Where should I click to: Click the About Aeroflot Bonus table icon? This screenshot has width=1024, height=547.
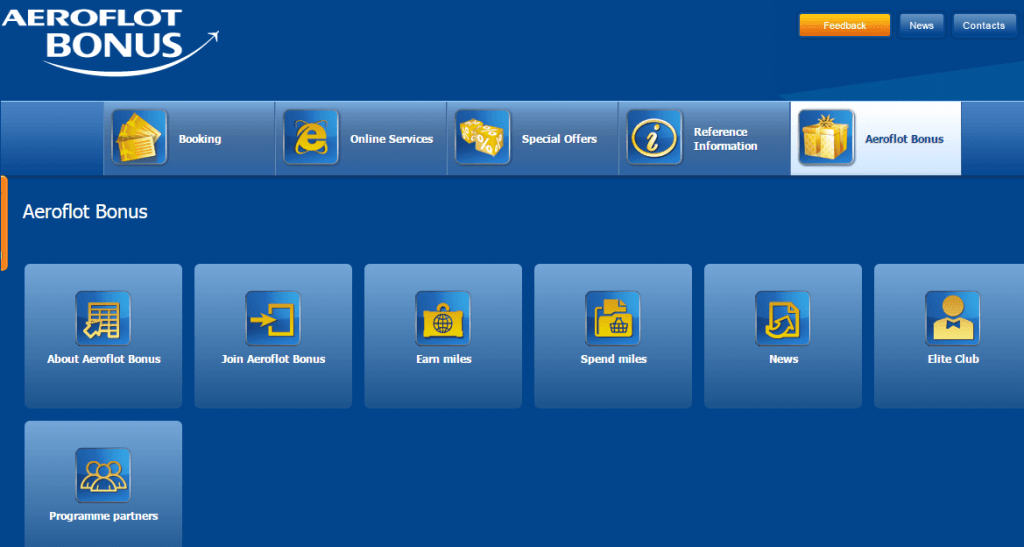point(103,318)
